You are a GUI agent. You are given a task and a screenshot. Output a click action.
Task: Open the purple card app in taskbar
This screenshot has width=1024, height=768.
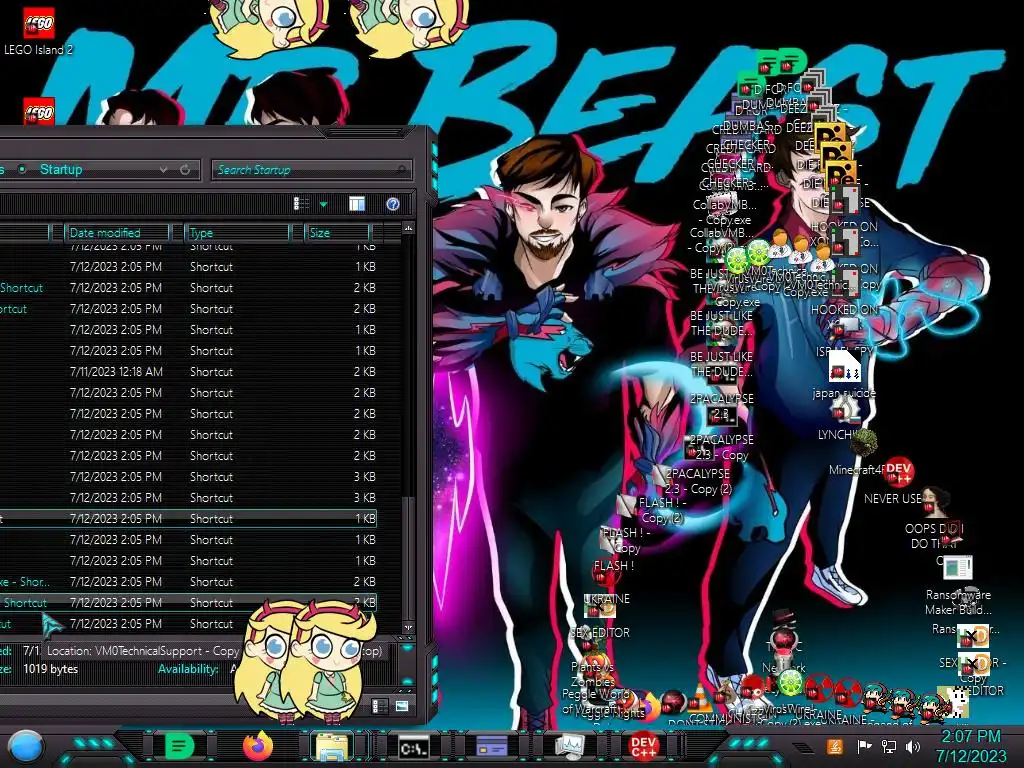(492, 746)
